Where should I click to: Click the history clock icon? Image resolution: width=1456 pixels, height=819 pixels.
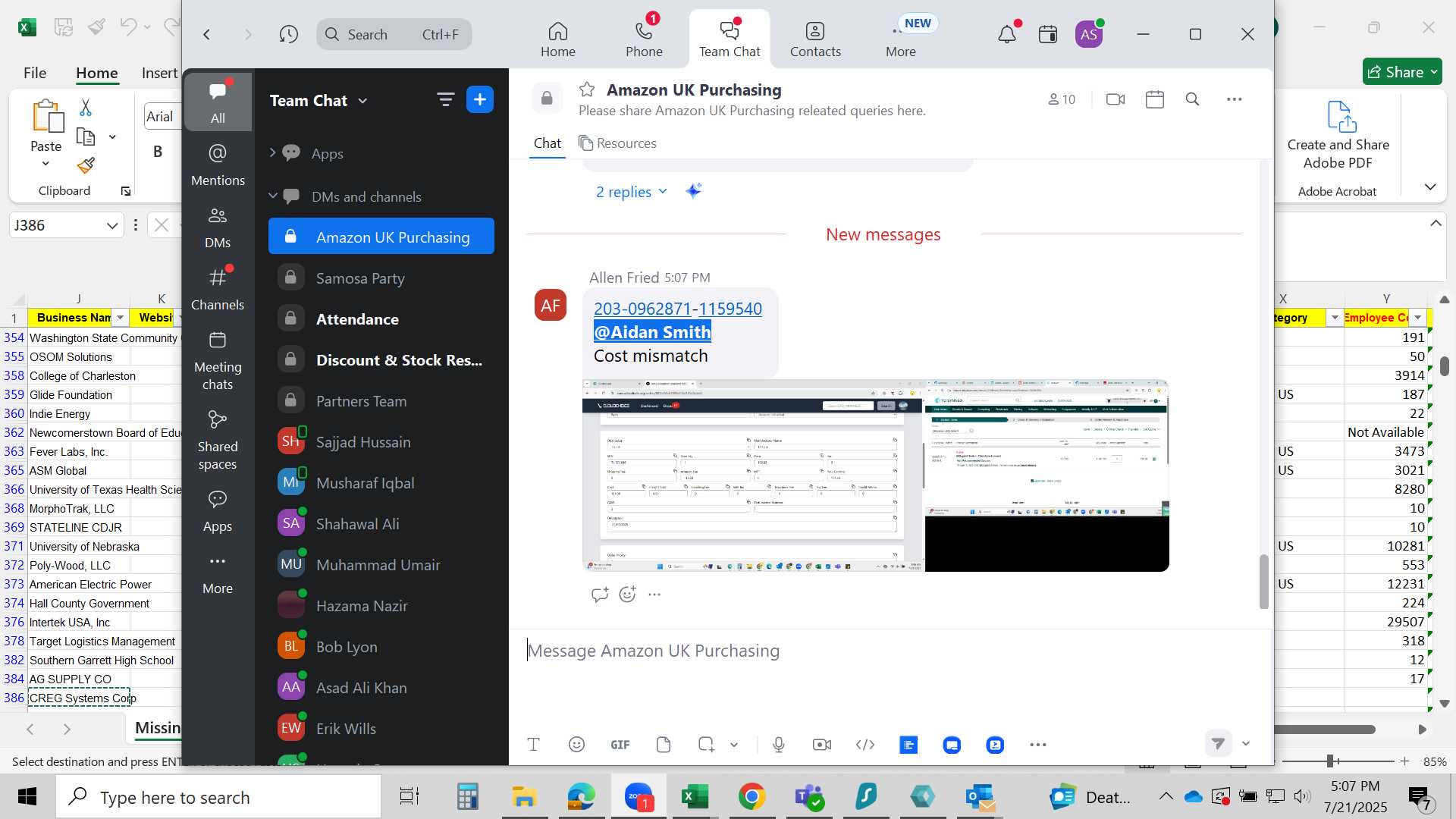pyautogui.click(x=288, y=34)
